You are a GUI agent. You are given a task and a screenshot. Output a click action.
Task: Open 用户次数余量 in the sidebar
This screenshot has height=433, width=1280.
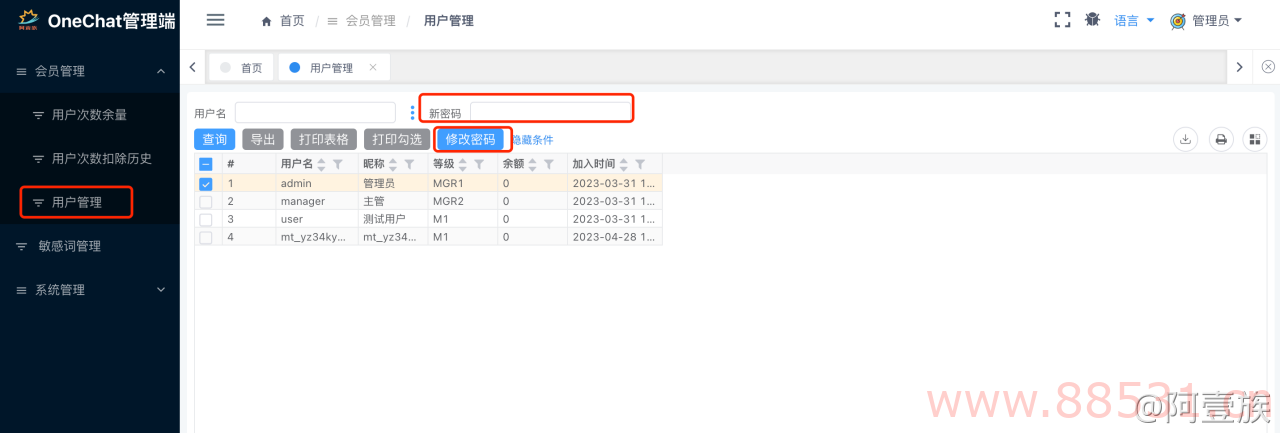(x=90, y=115)
